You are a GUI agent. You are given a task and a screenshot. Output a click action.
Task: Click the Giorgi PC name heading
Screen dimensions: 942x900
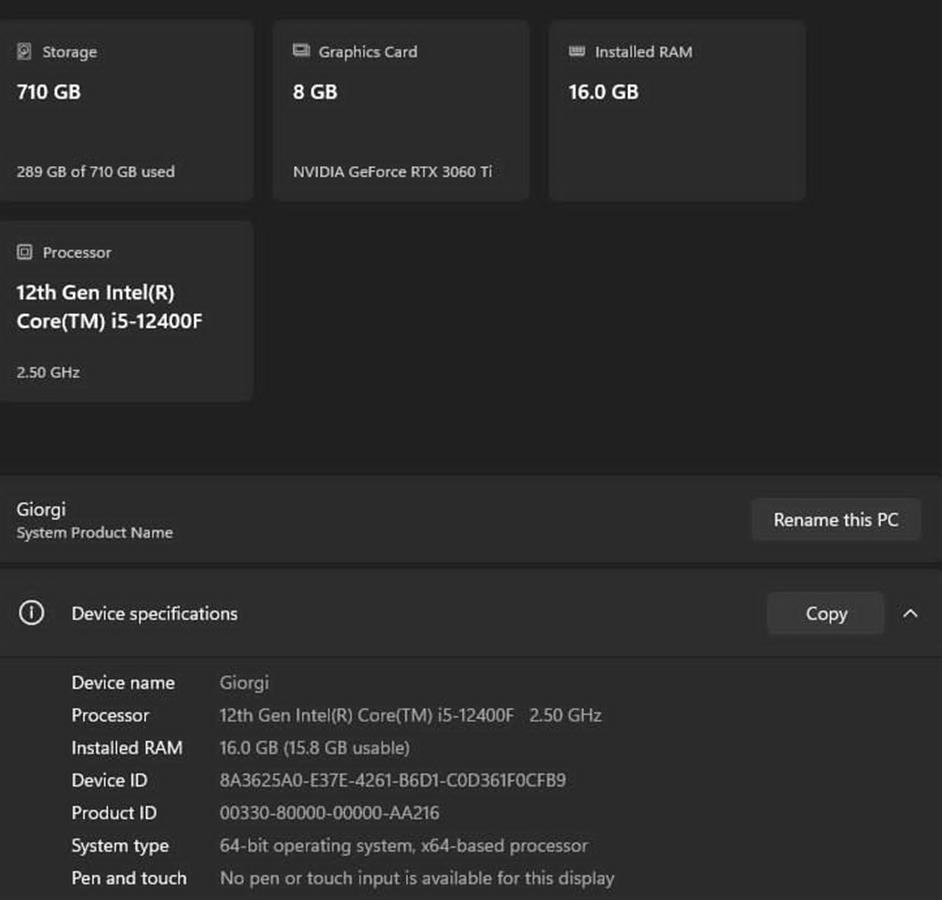click(41, 509)
